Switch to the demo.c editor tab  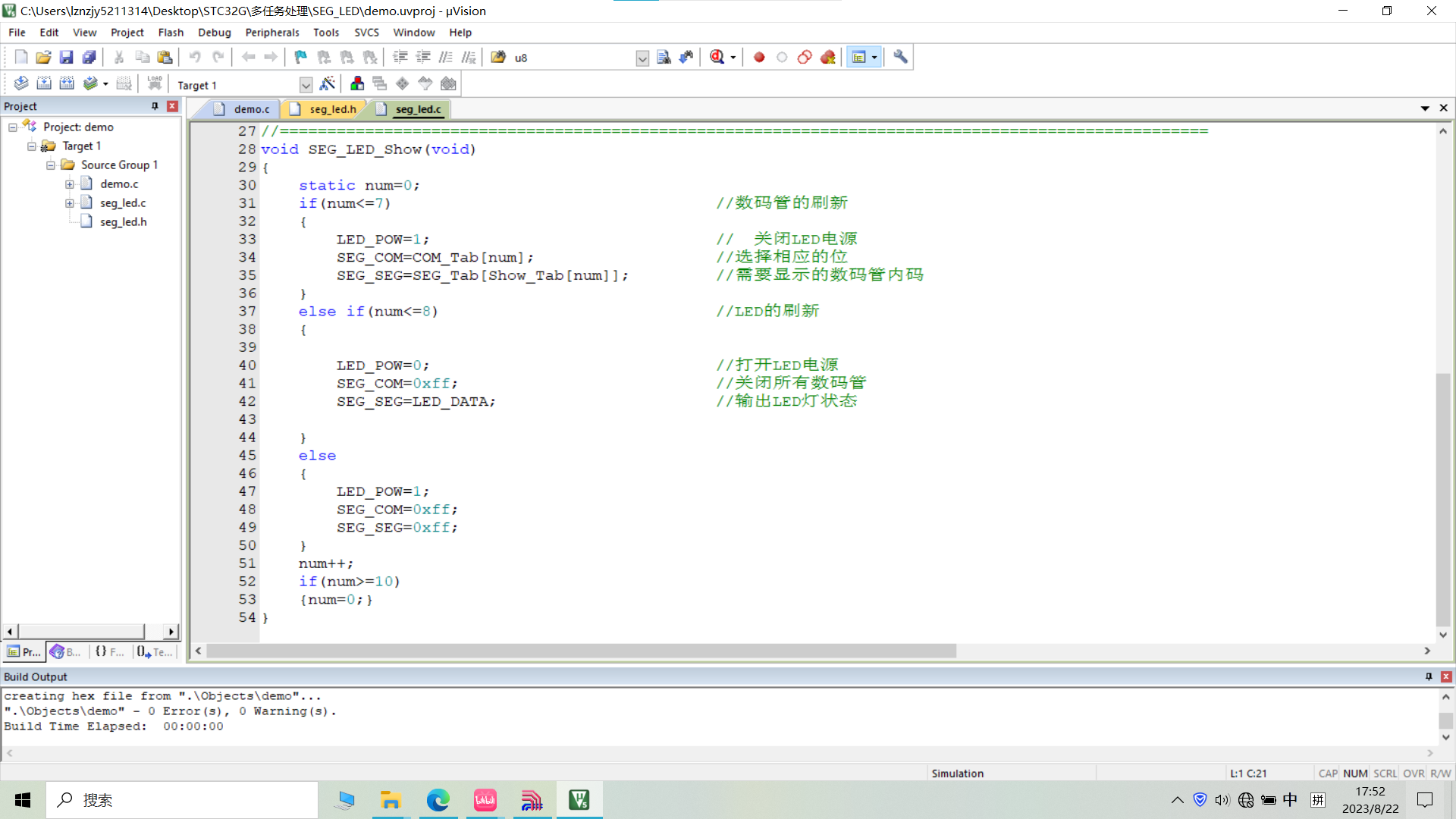[x=242, y=109]
